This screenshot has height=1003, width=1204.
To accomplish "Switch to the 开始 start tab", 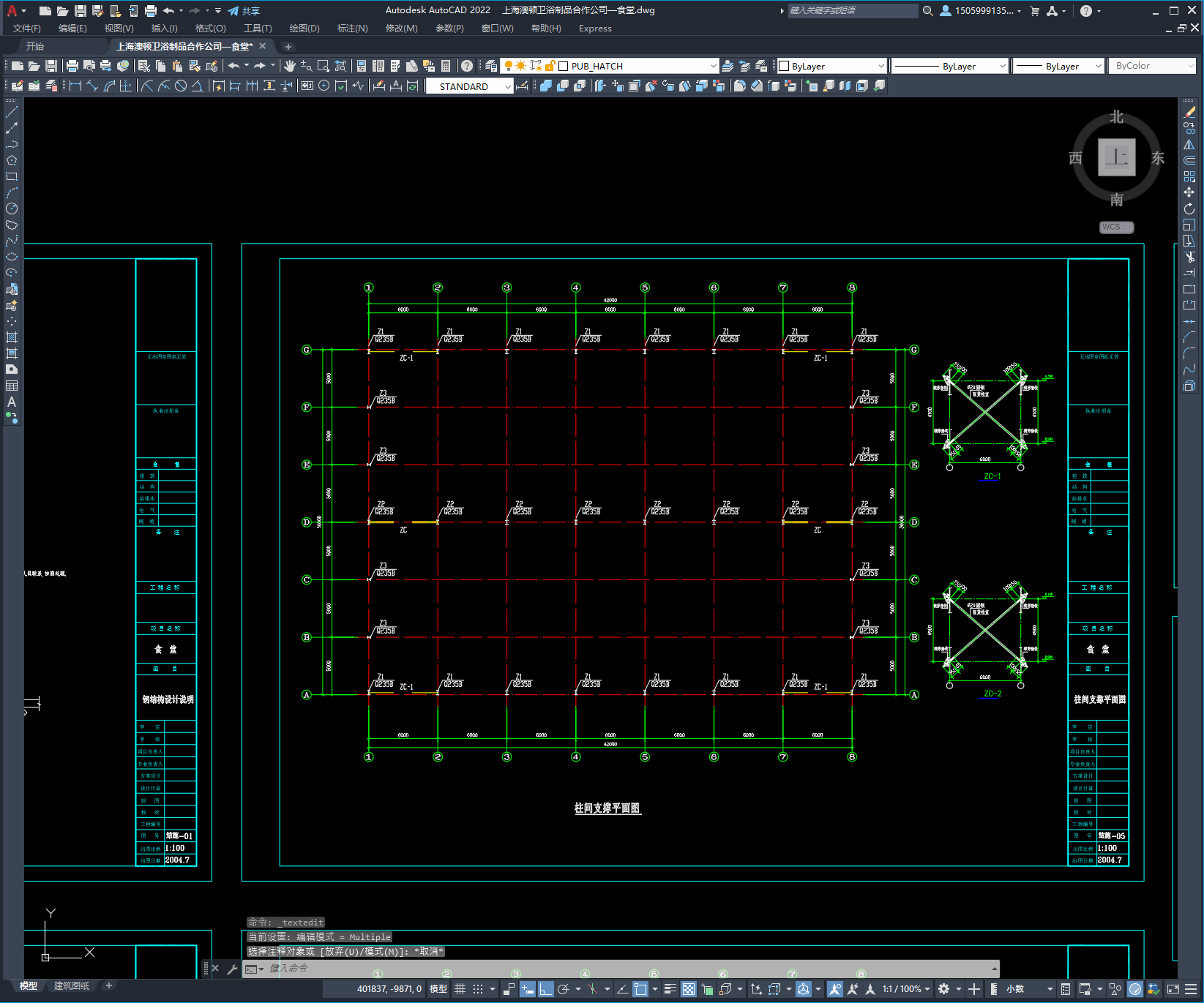I will point(35,46).
